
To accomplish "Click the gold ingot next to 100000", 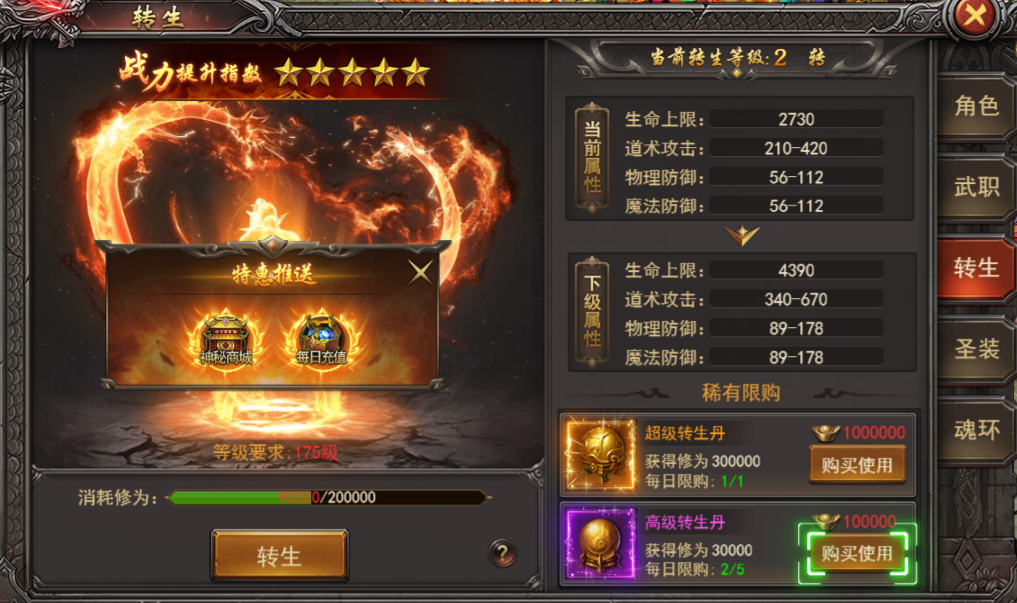I will (826, 521).
